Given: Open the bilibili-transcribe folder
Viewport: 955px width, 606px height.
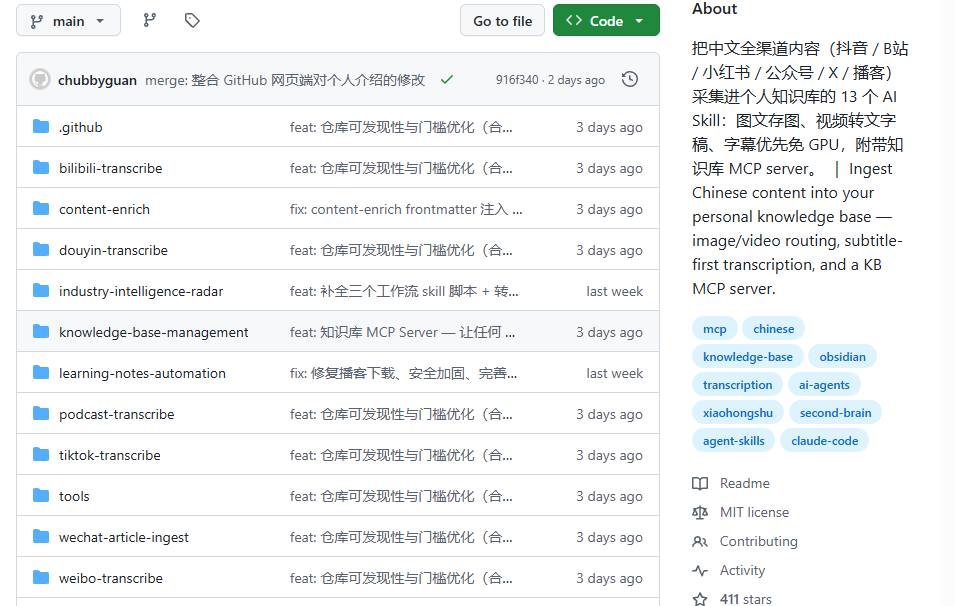Looking at the screenshot, I should coord(110,169).
